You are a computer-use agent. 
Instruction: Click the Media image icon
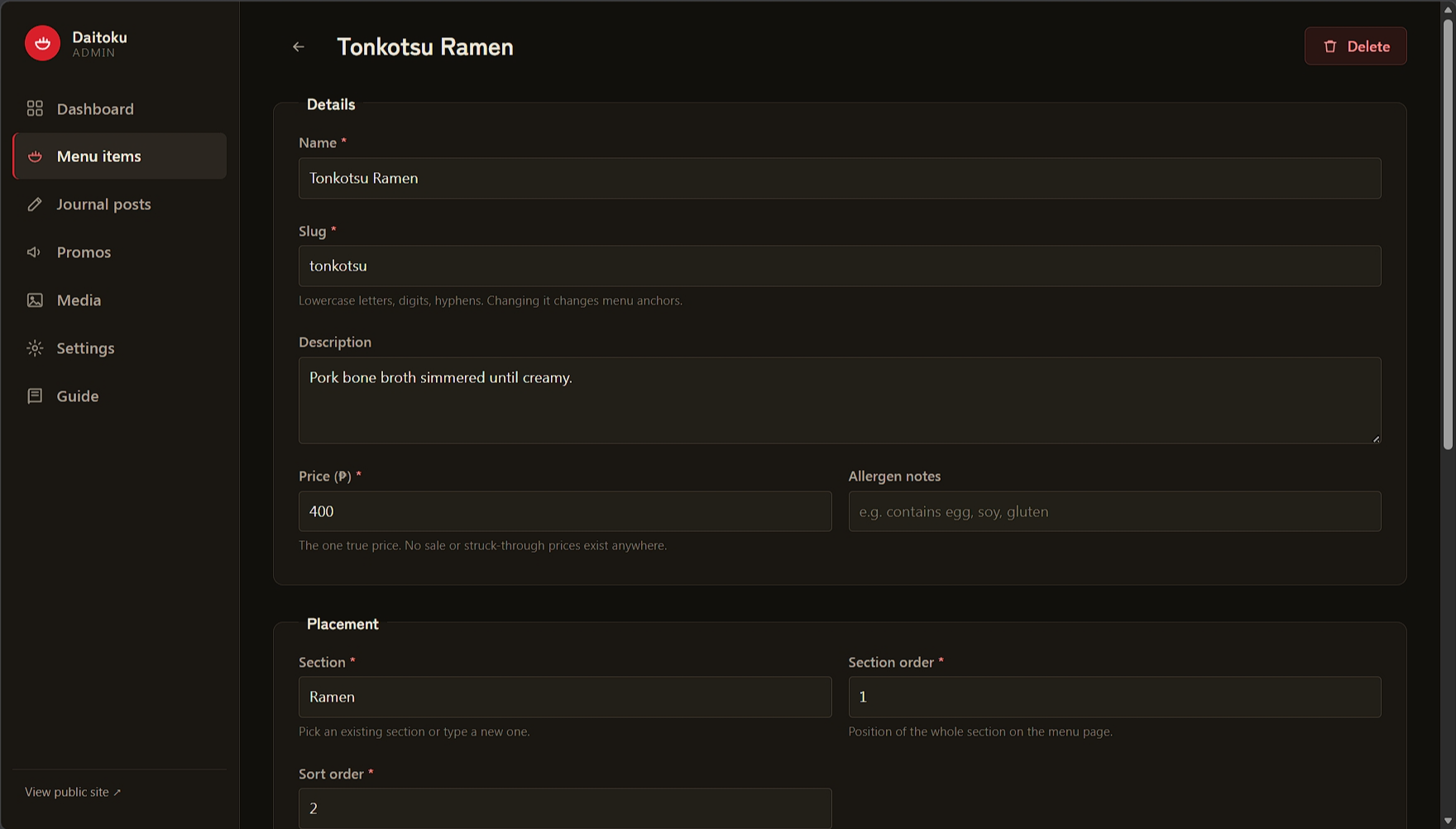pyautogui.click(x=35, y=300)
